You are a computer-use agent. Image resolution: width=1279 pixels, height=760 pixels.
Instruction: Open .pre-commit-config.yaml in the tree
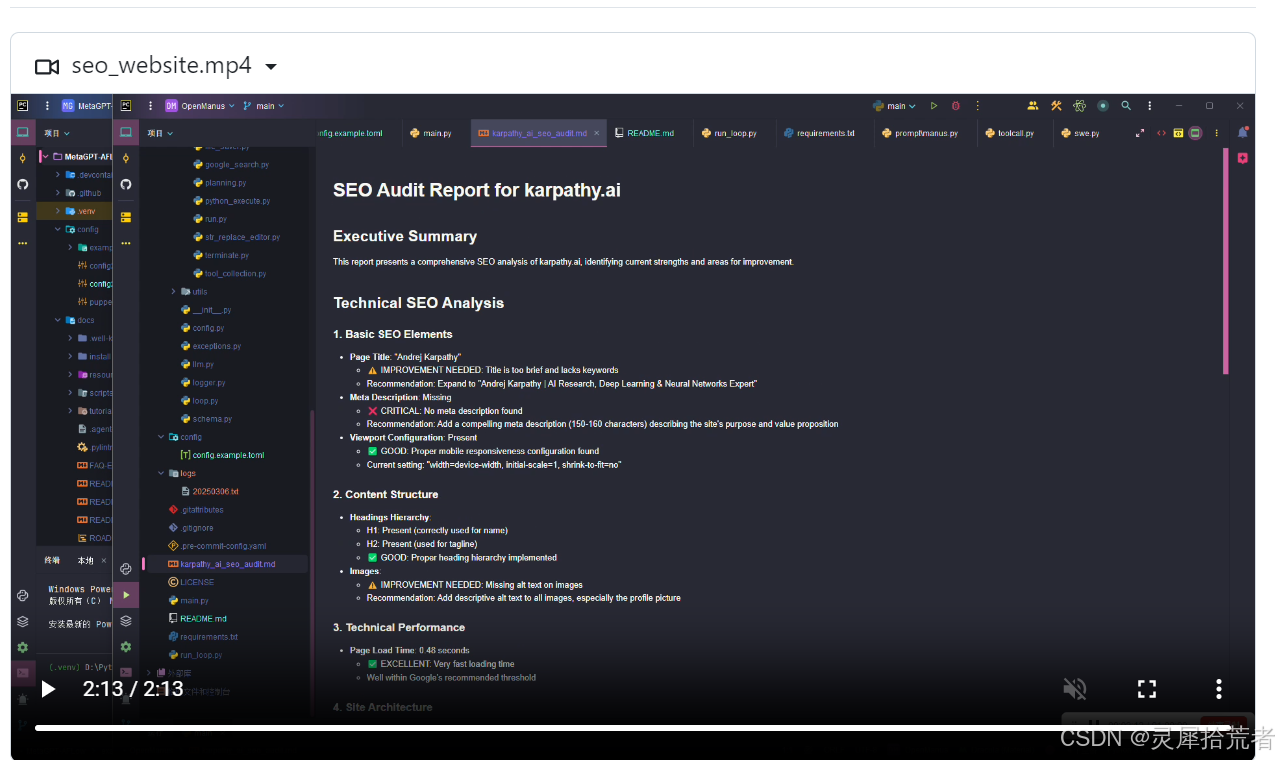tap(217, 546)
